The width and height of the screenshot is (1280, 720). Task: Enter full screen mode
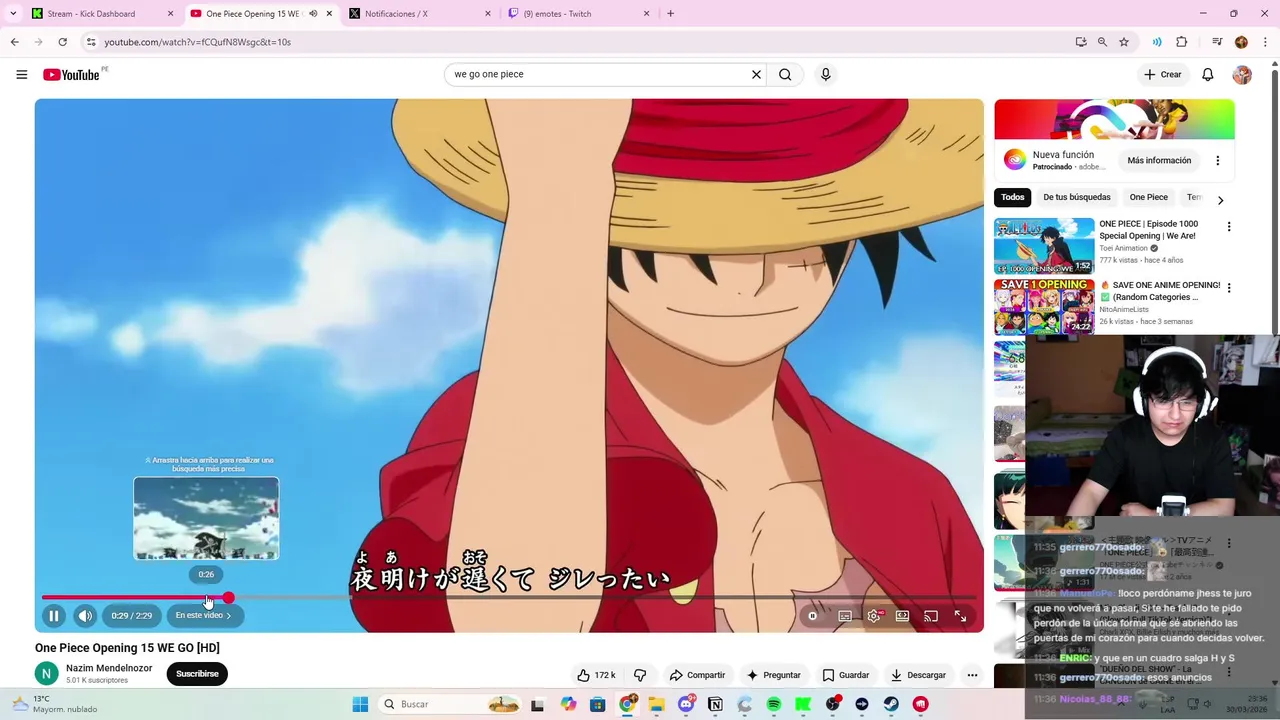(x=960, y=616)
